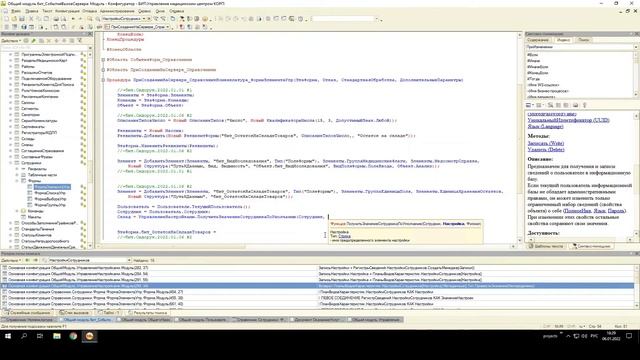Click the Copy toolbar icon
Image resolution: width=640 pixels, height=360 pixels.
[x=39, y=19]
